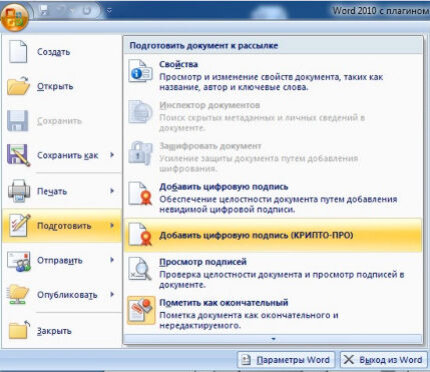The width and height of the screenshot is (430, 372).
Task: Click the checklist pencil icon beside Подготовить
Action: click(x=20, y=226)
